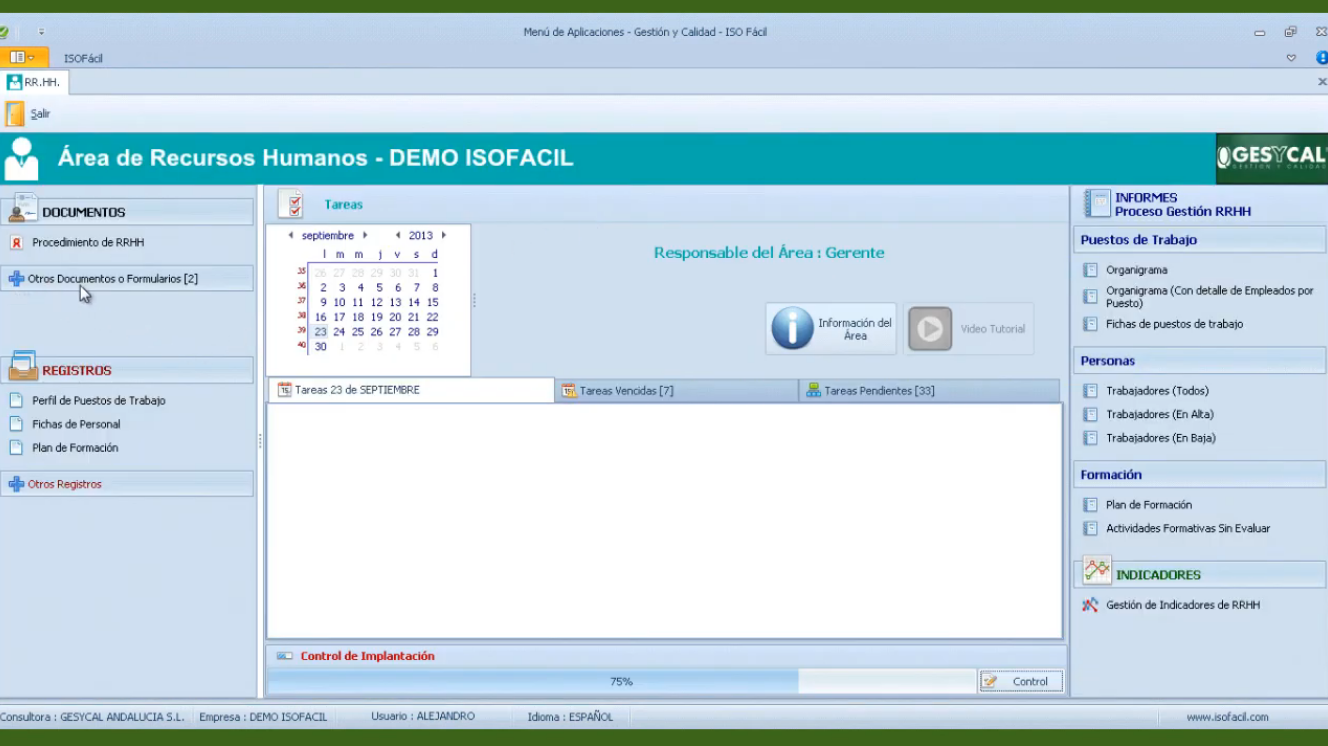Click the Control button
Image resolution: width=1328 pixels, height=746 pixels.
pyautogui.click(x=1020, y=681)
